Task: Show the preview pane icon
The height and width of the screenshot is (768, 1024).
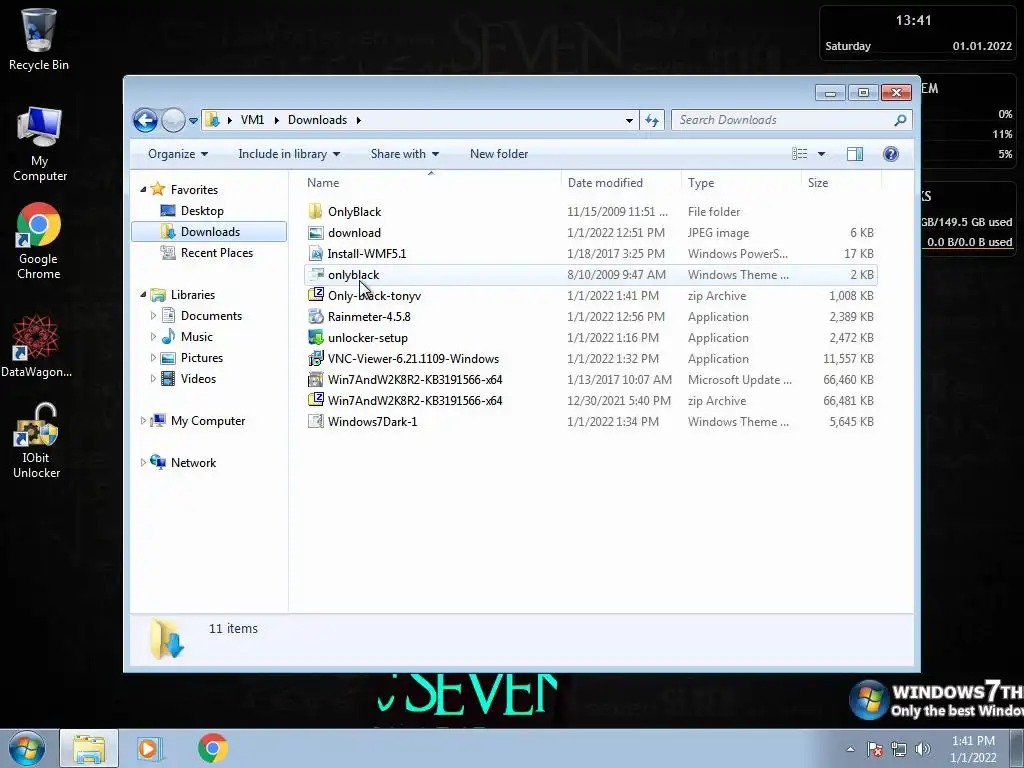Action: [854, 154]
